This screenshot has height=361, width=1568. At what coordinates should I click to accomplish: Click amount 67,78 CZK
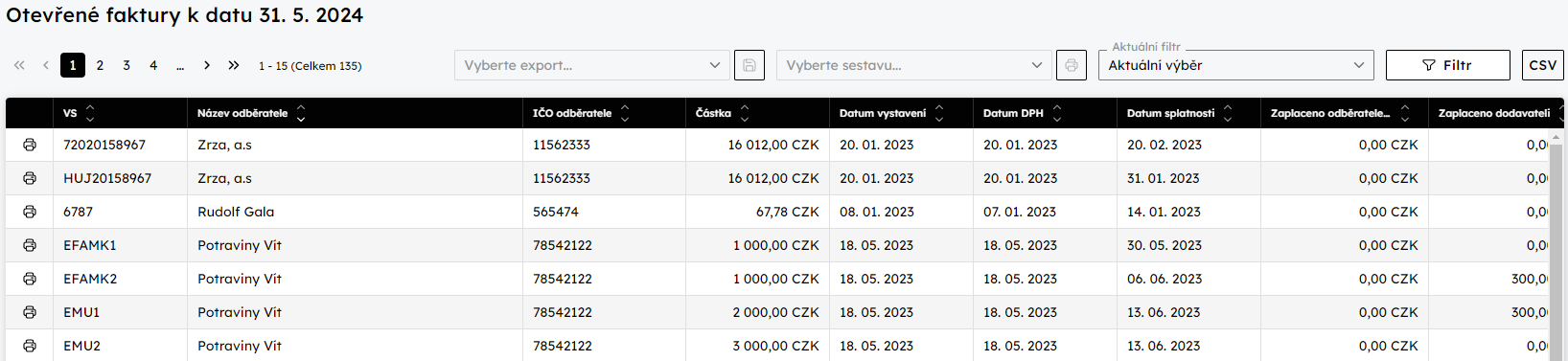[787, 212]
